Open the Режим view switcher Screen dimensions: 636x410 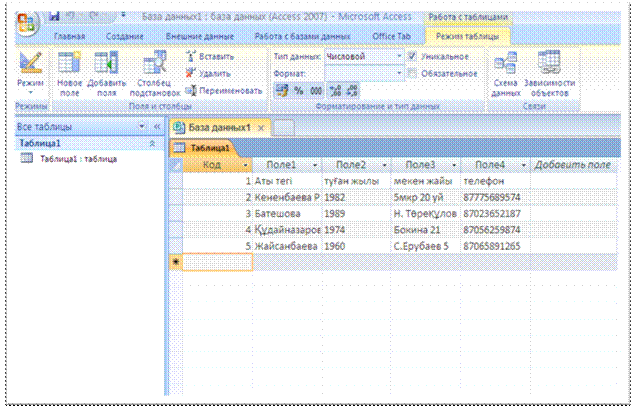pos(31,73)
